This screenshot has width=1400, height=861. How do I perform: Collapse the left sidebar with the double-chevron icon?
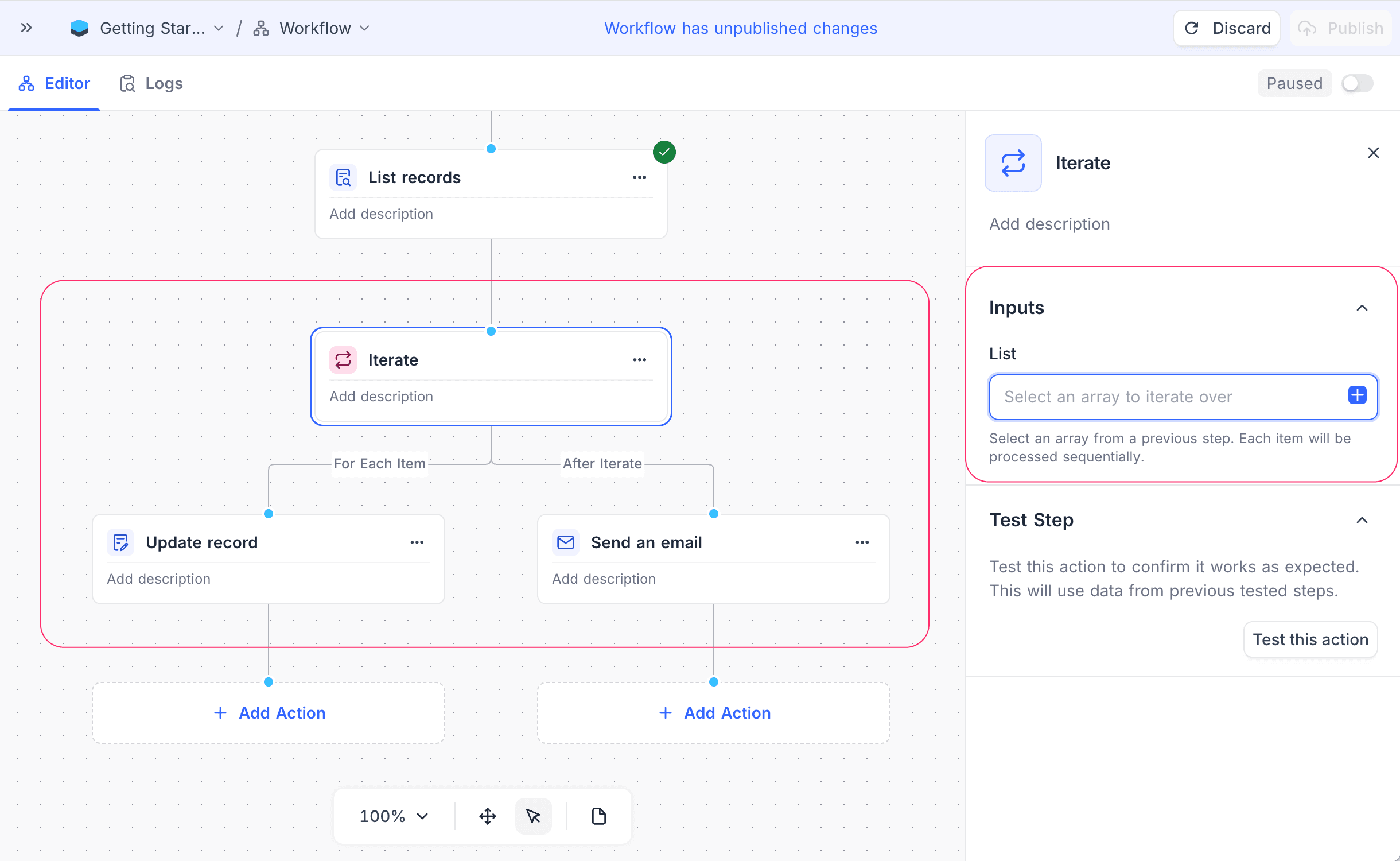click(x=26, y=28)
